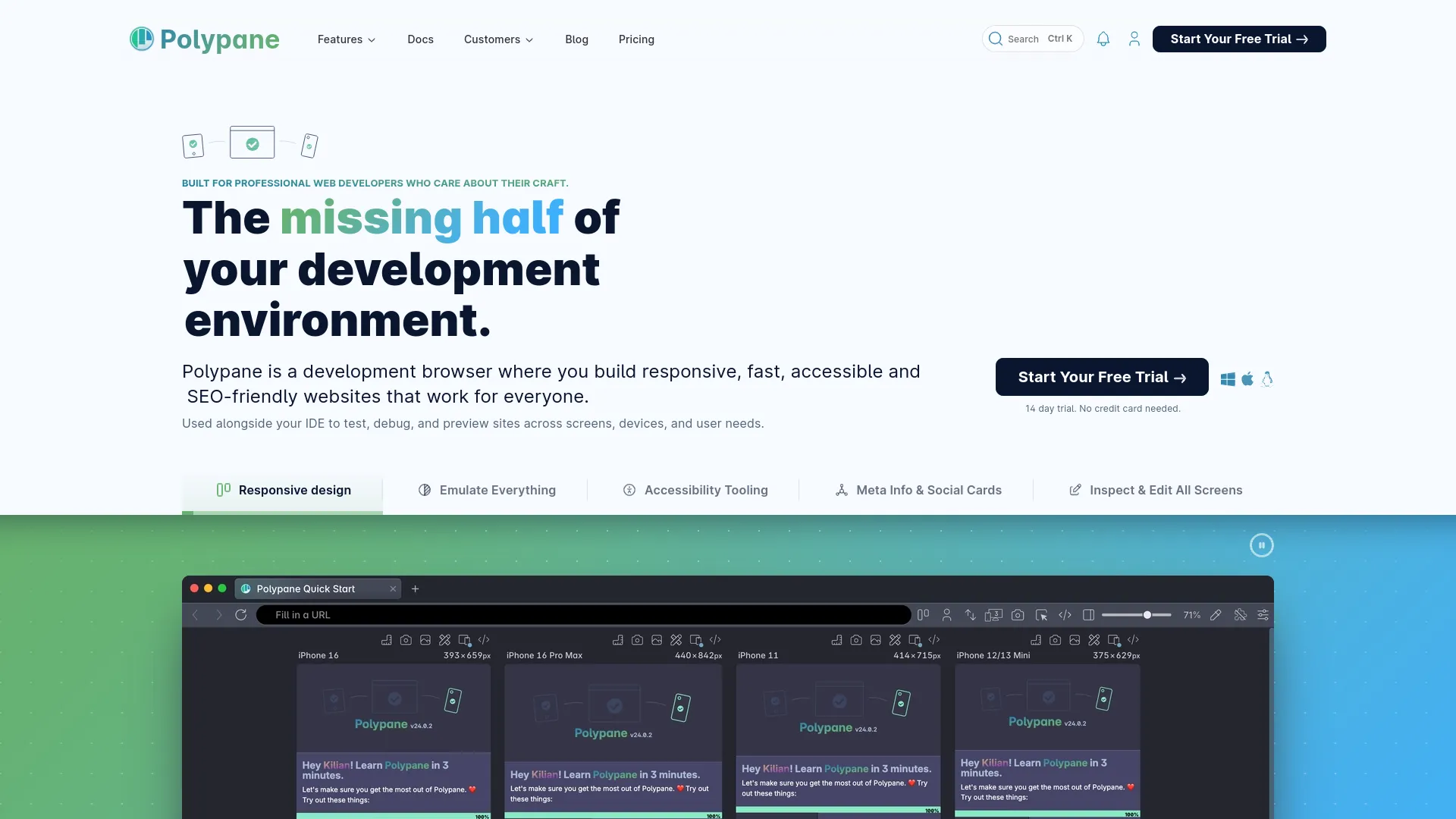Image resolution: width=1456 pixels, height=819 pixels.
Task: Reload the page in the demo browser
Action: coord(241,615)
